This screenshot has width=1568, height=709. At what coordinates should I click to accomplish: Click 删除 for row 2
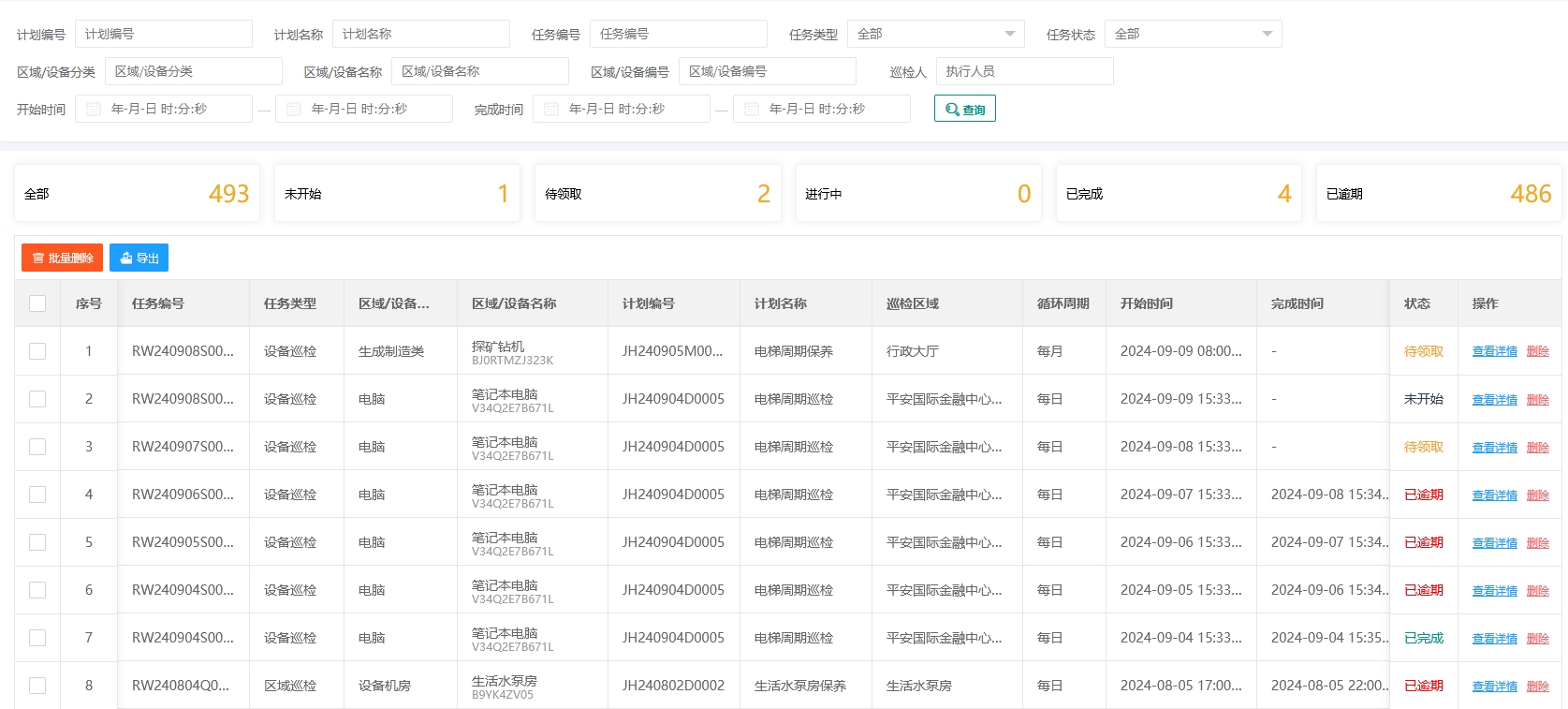[x=1538, y=399]
